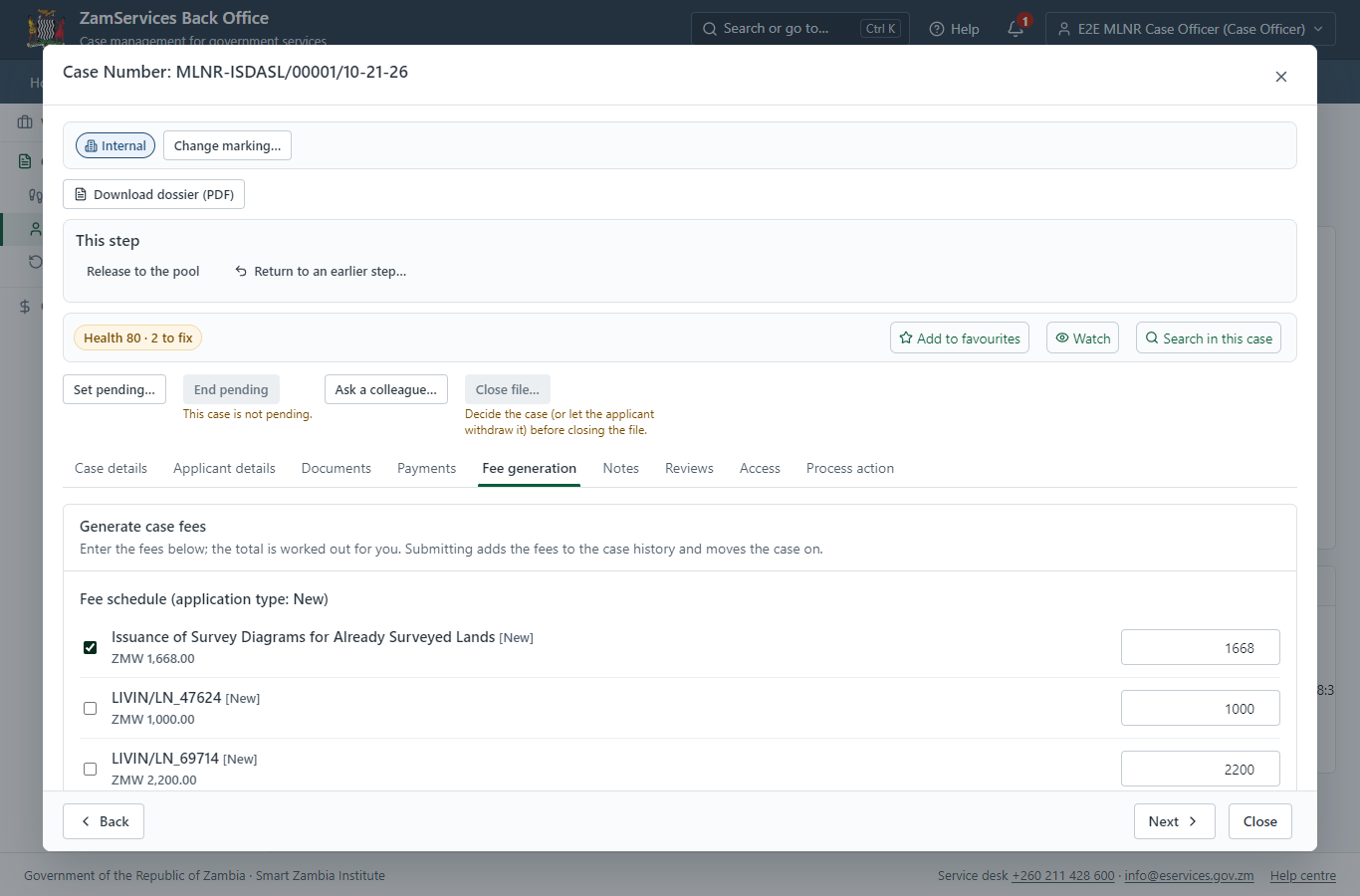Open the Documents tab
1360x896 pixels.
tap(337, 468)
